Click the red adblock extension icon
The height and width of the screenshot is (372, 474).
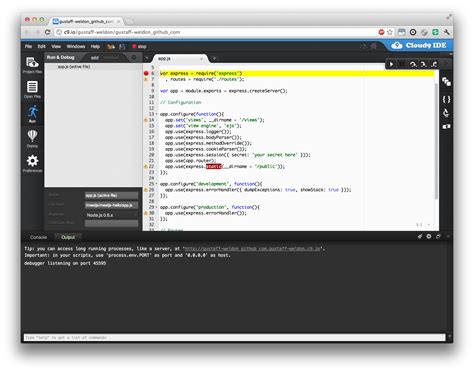(x=382, y=32)
